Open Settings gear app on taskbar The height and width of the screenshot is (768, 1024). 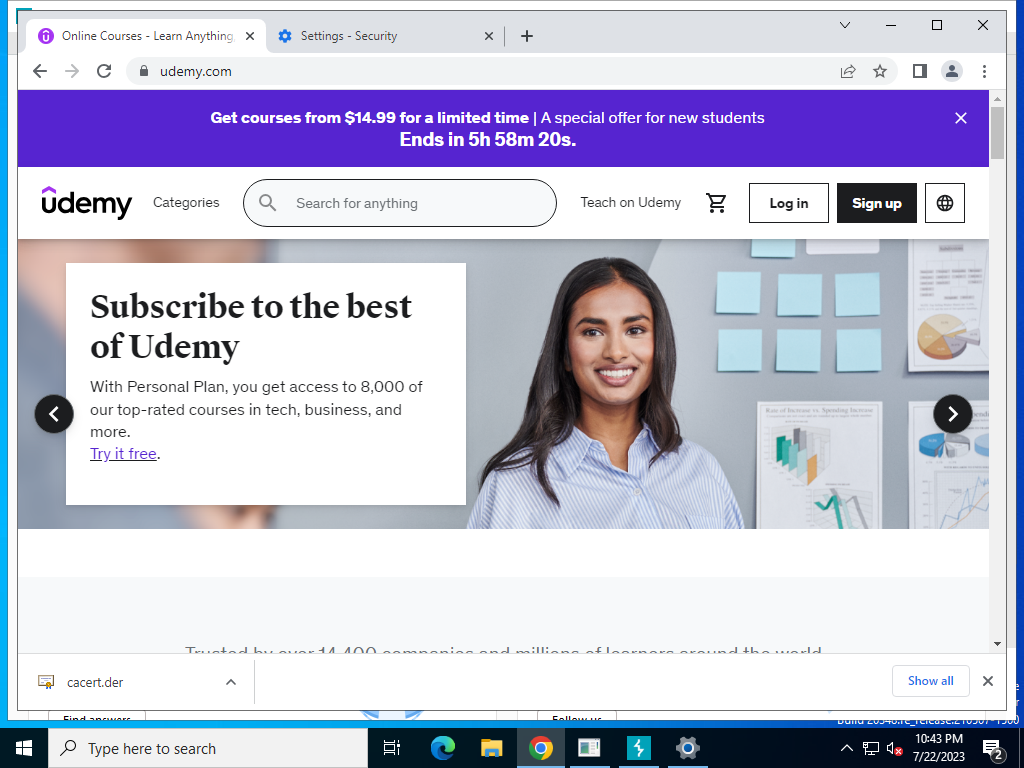(687, 748)
